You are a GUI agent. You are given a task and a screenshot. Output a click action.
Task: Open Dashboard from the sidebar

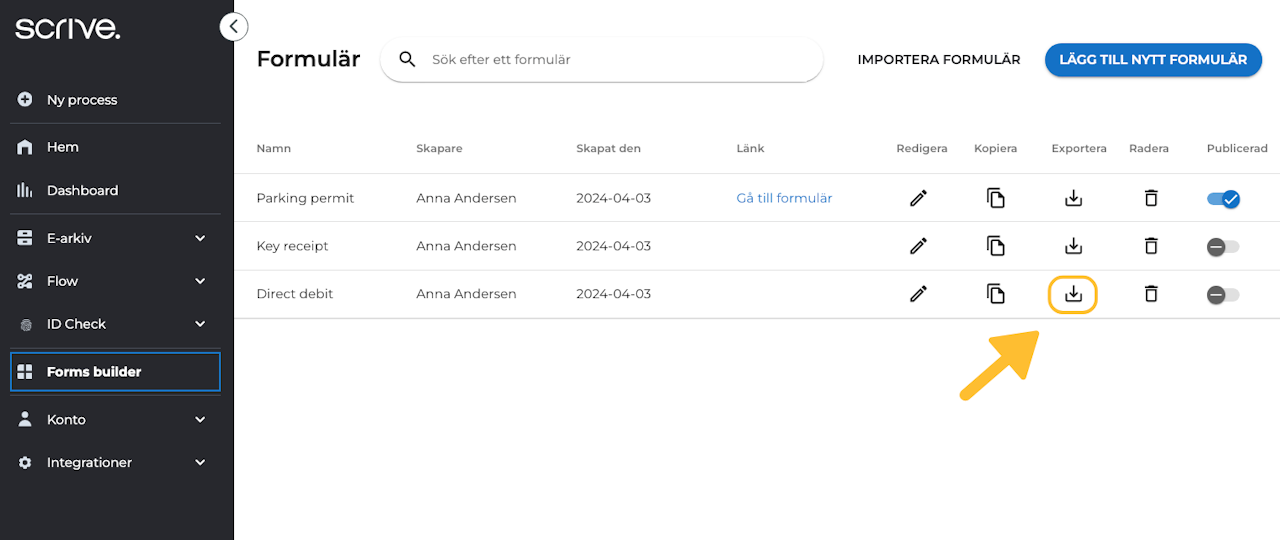click(x=82, y=190)
